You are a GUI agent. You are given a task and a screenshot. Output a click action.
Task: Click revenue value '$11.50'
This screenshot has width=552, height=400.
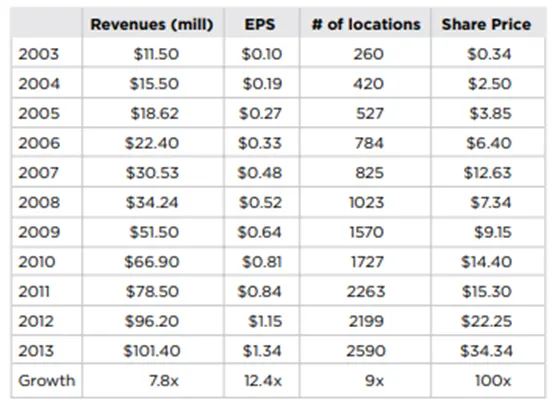coord(156,54)
